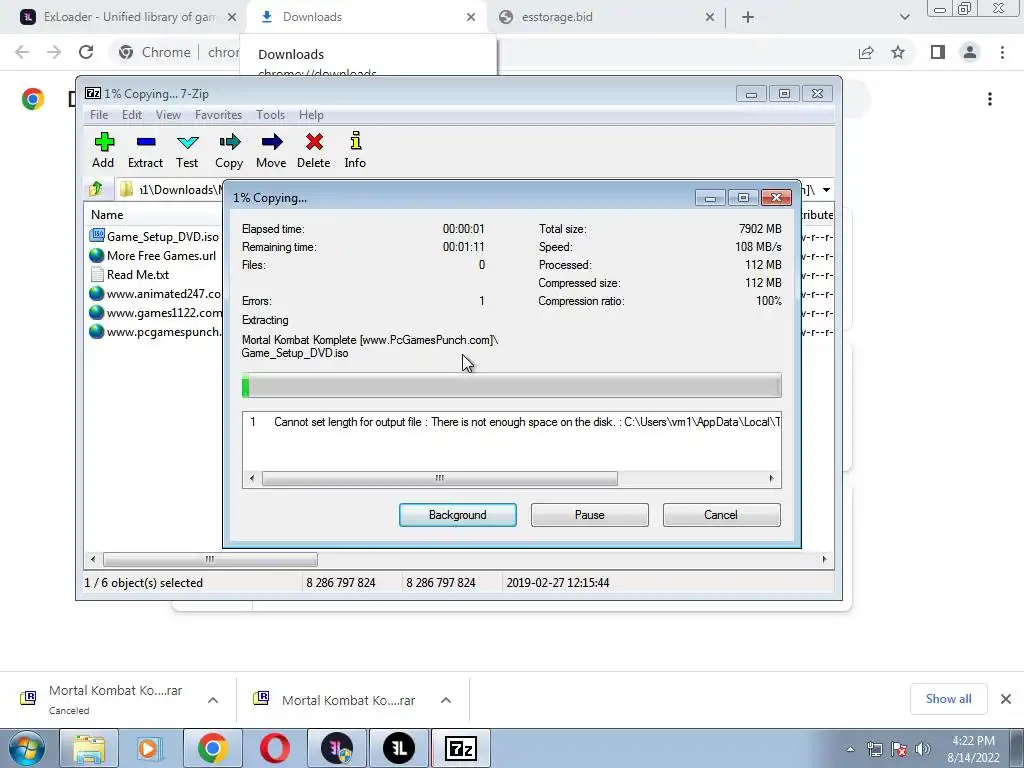Select the www.games1122.com shortcut entry
Viewport: 1024px width, 768px height.
click(155, 313)
